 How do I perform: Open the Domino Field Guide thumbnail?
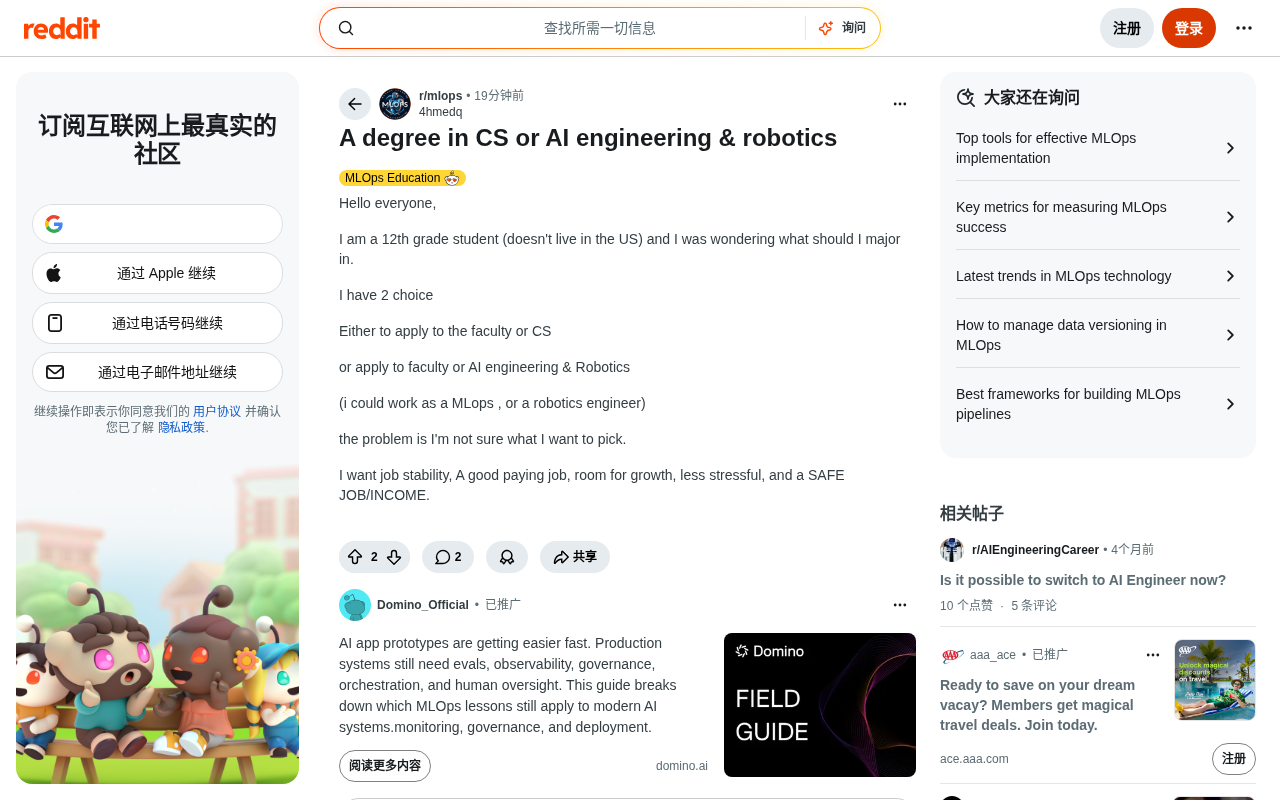tap(820, 705)
